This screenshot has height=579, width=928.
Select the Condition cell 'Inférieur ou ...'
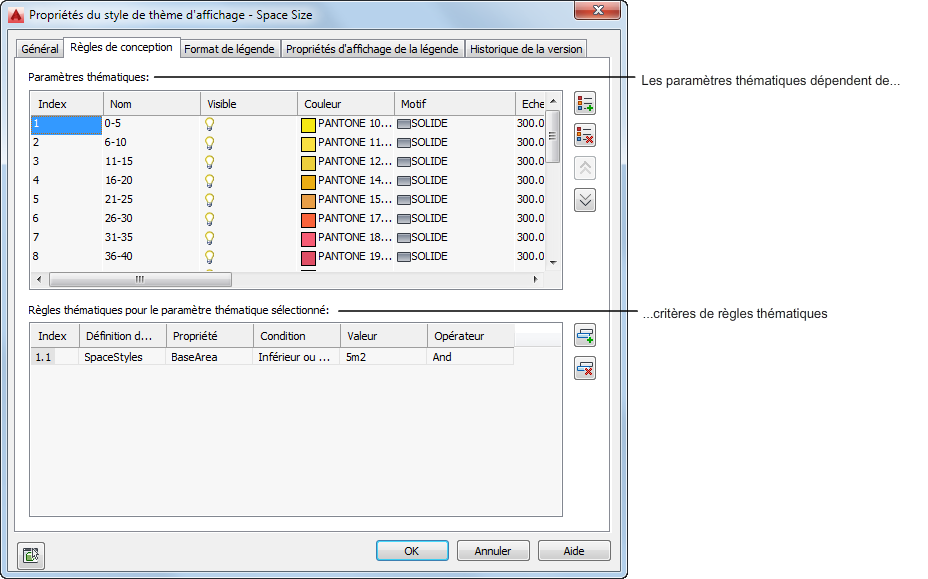[297, 357]
